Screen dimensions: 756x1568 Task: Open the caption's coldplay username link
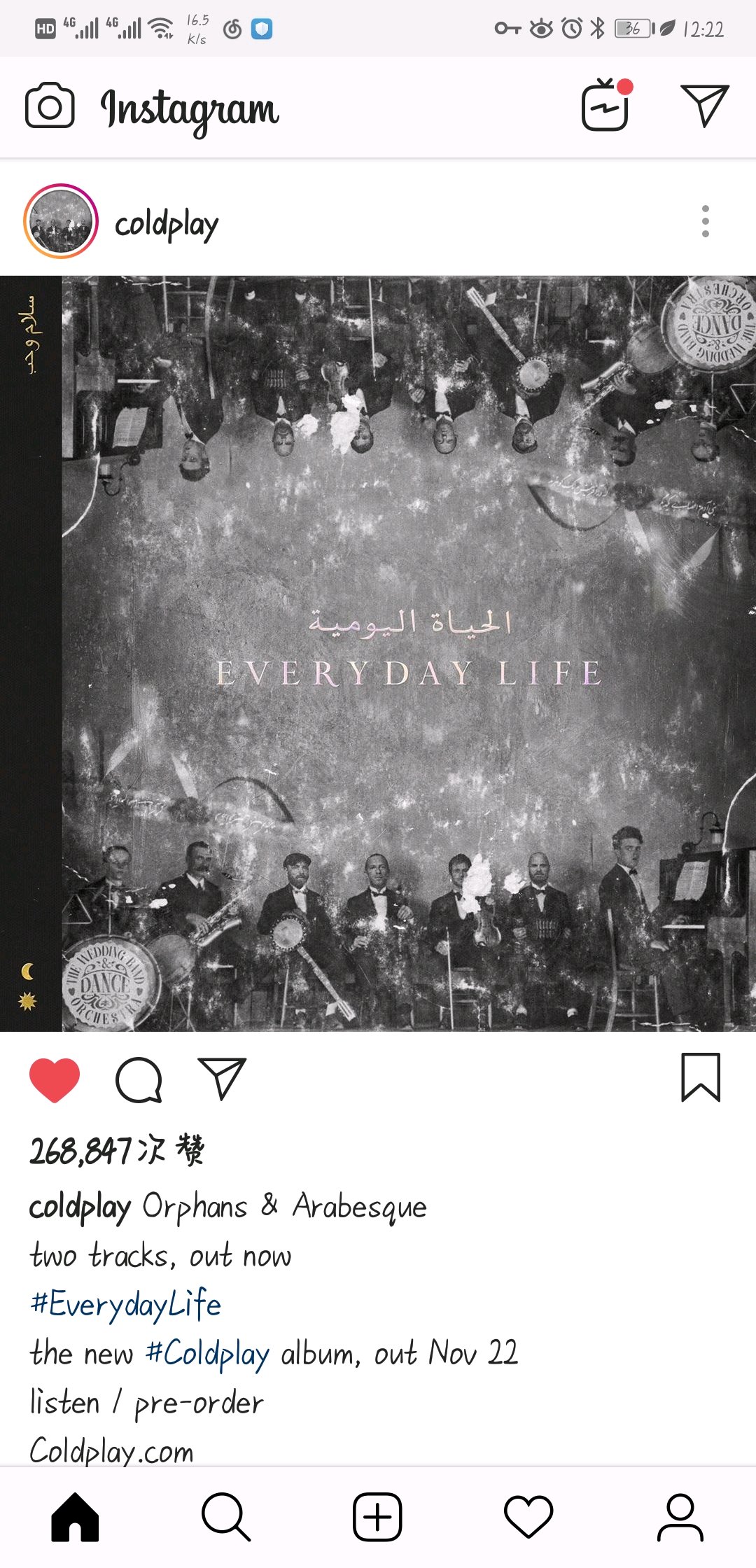point(80,1207)
